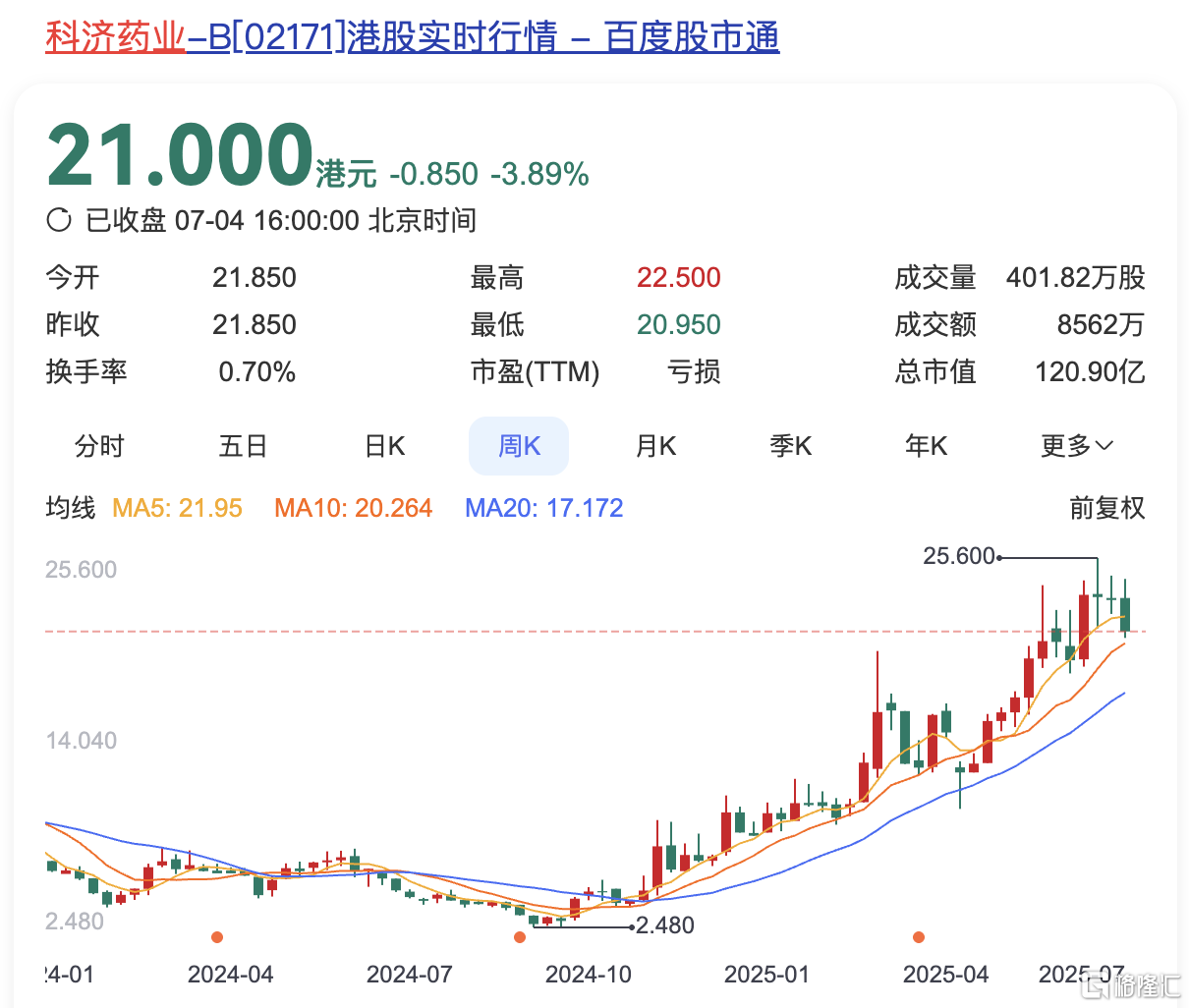1189x1008 pixels.
Task: Click the 成交量 value 401.82万股
Action: (x=1076, y=278)
